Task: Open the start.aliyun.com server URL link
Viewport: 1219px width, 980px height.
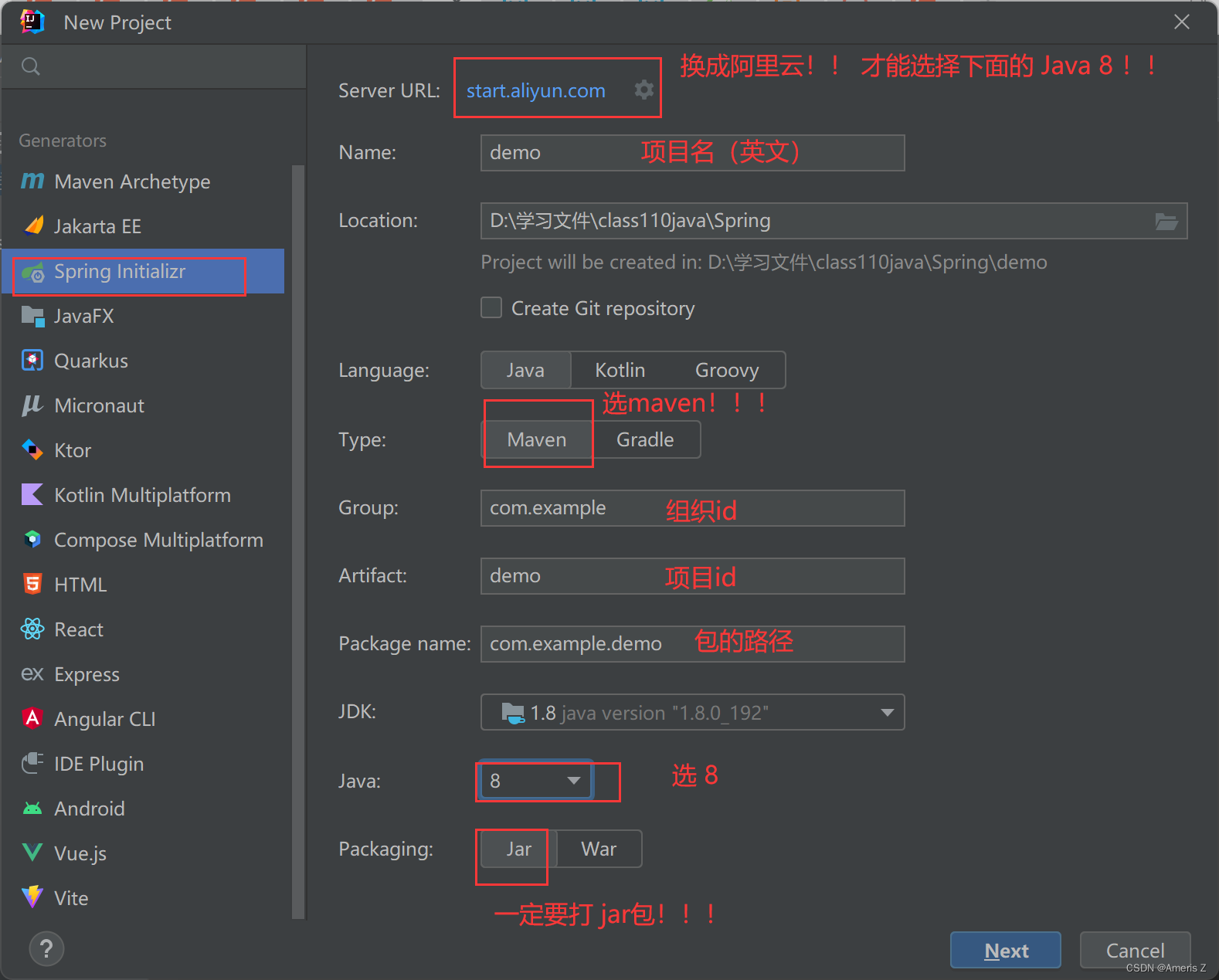Action: pos(535,90)
